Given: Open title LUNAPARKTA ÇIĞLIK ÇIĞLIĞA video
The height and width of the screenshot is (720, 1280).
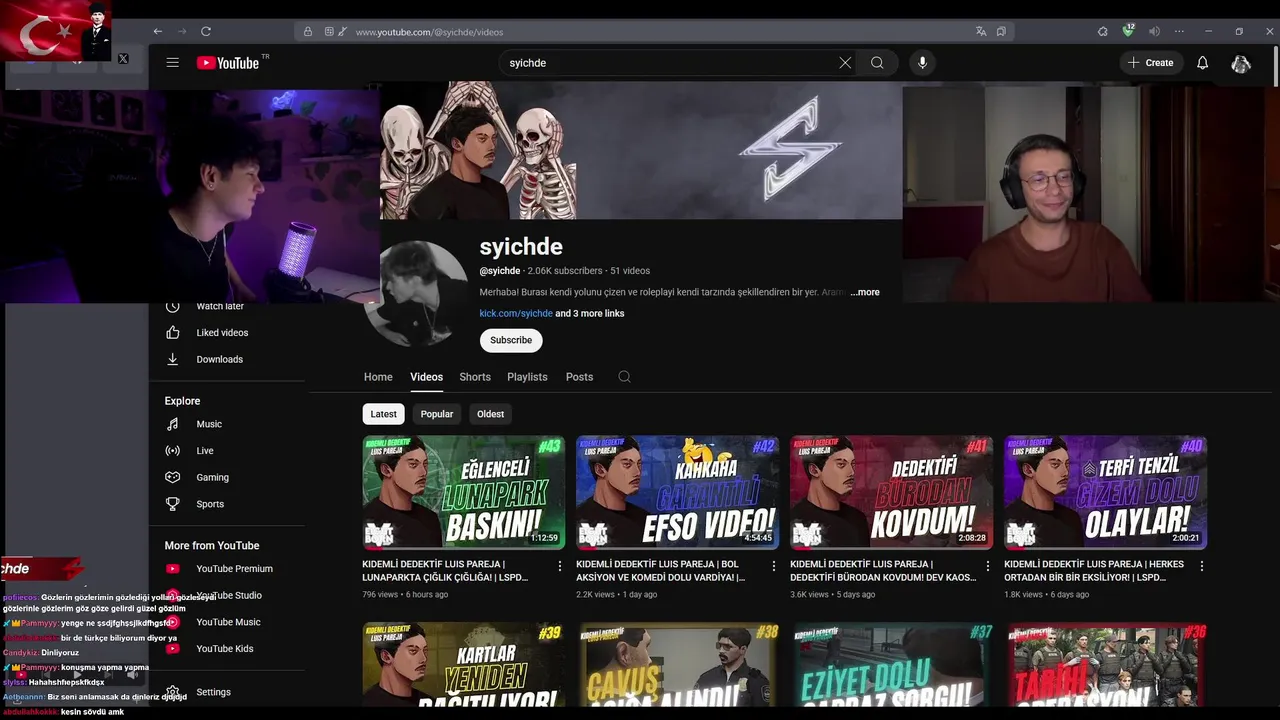Looking at the screenshot, I should tap(446, 570).
